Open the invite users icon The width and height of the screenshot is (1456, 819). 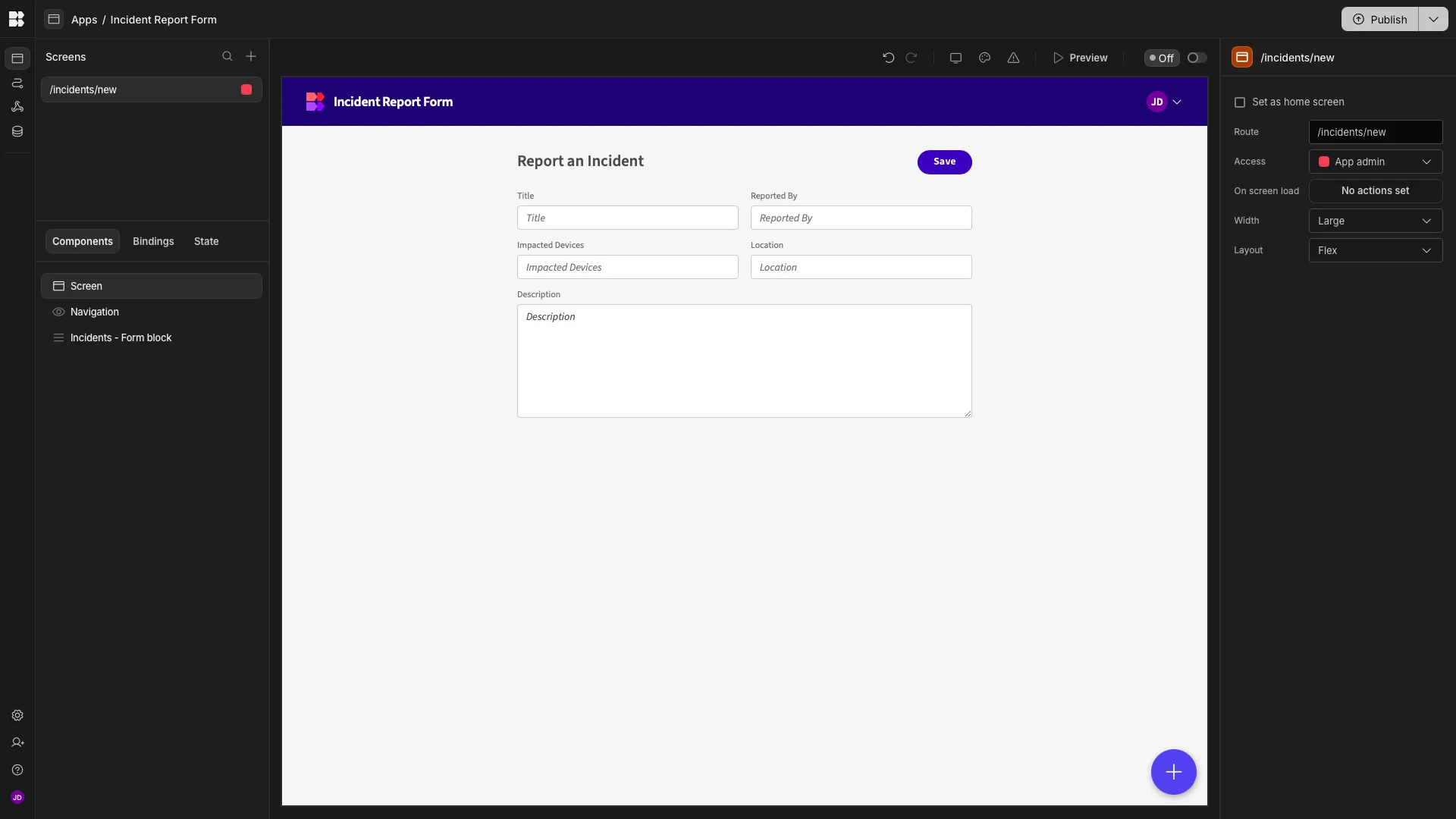(x=17, y=742)
